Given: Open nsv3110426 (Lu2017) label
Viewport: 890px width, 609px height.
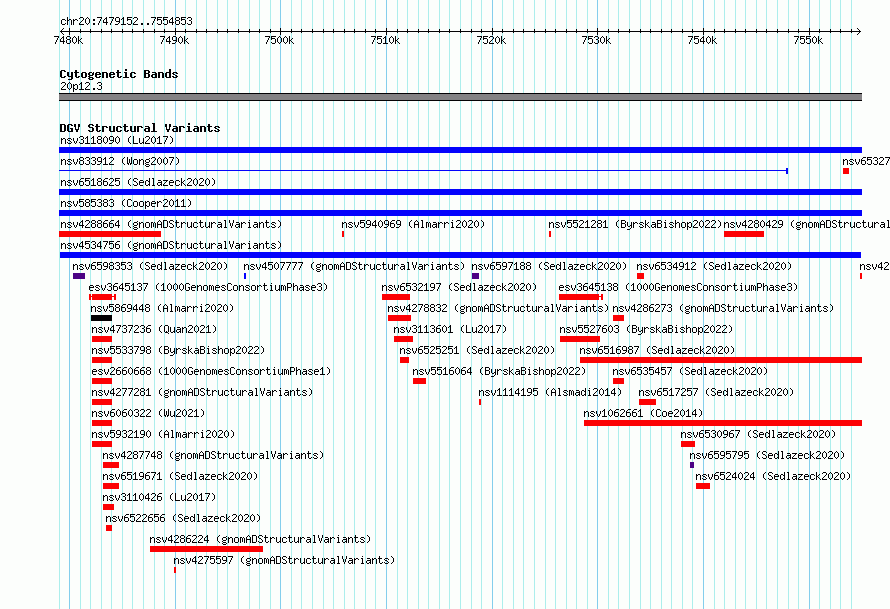Looking at the screenshot, I should tap(159, 497).
